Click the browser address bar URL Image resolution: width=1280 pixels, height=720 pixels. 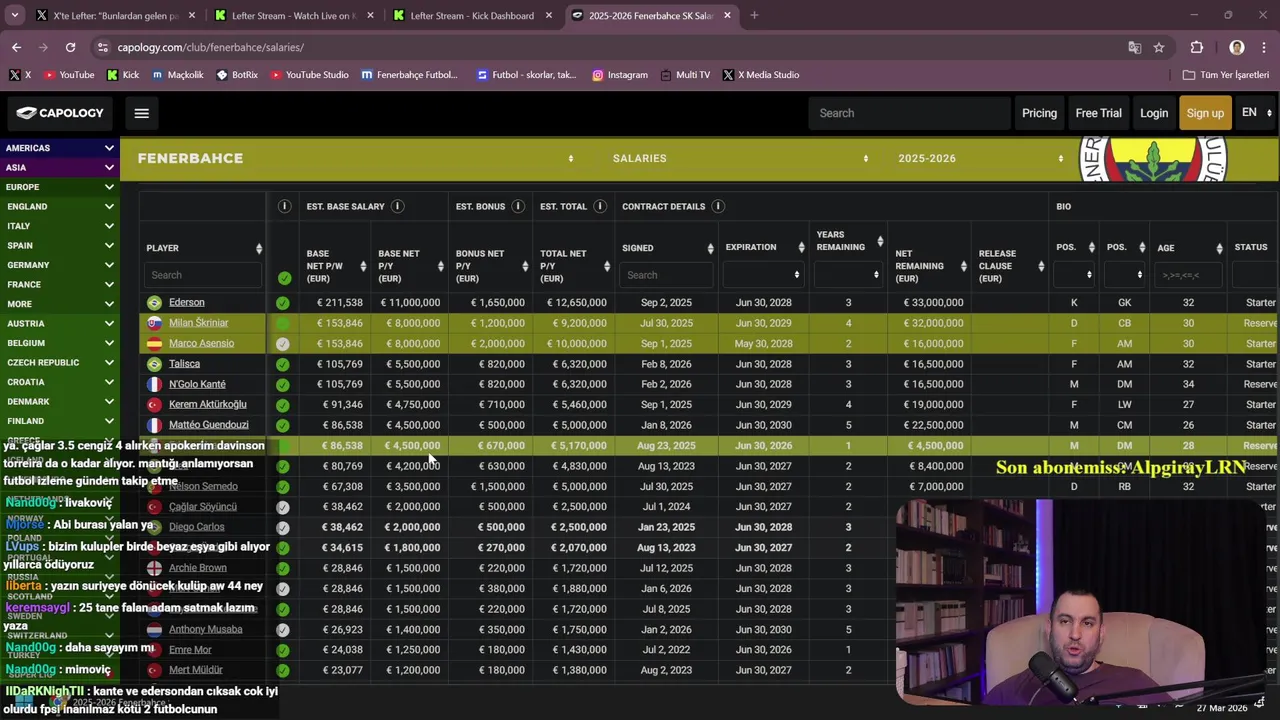click(x=210, y=47)
